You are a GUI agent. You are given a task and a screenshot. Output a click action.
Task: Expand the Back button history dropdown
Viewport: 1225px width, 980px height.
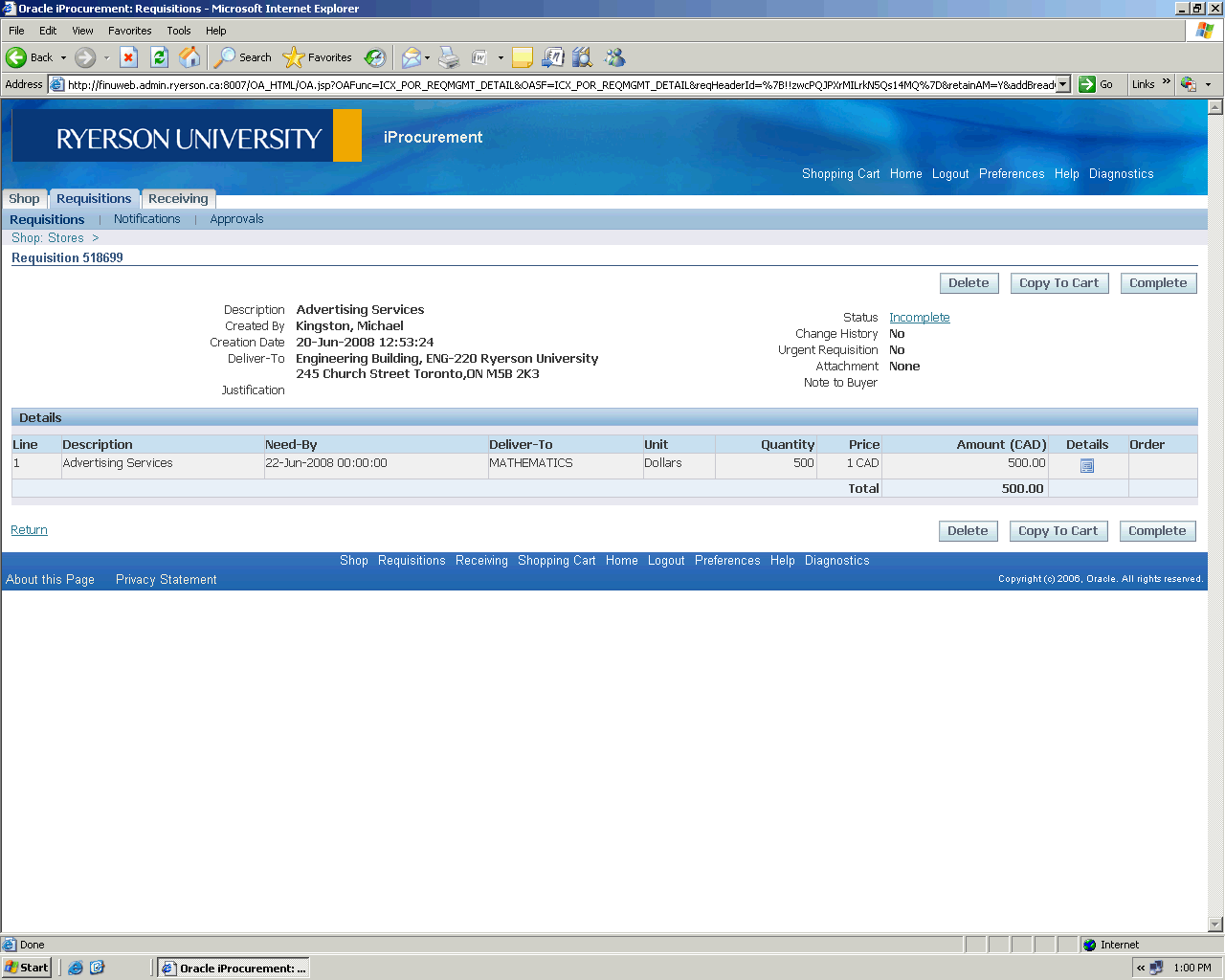tap(64, 57)
